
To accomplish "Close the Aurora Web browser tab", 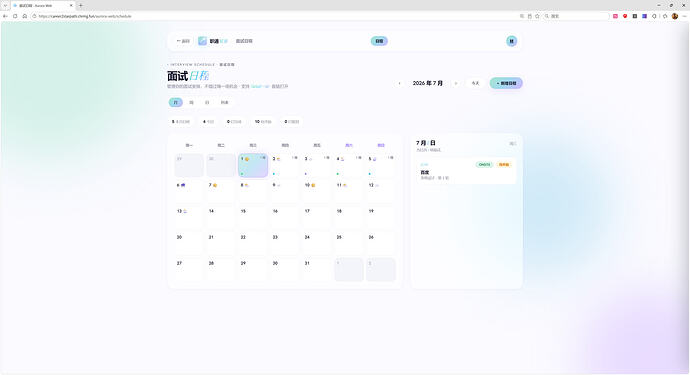I will 71,5.
